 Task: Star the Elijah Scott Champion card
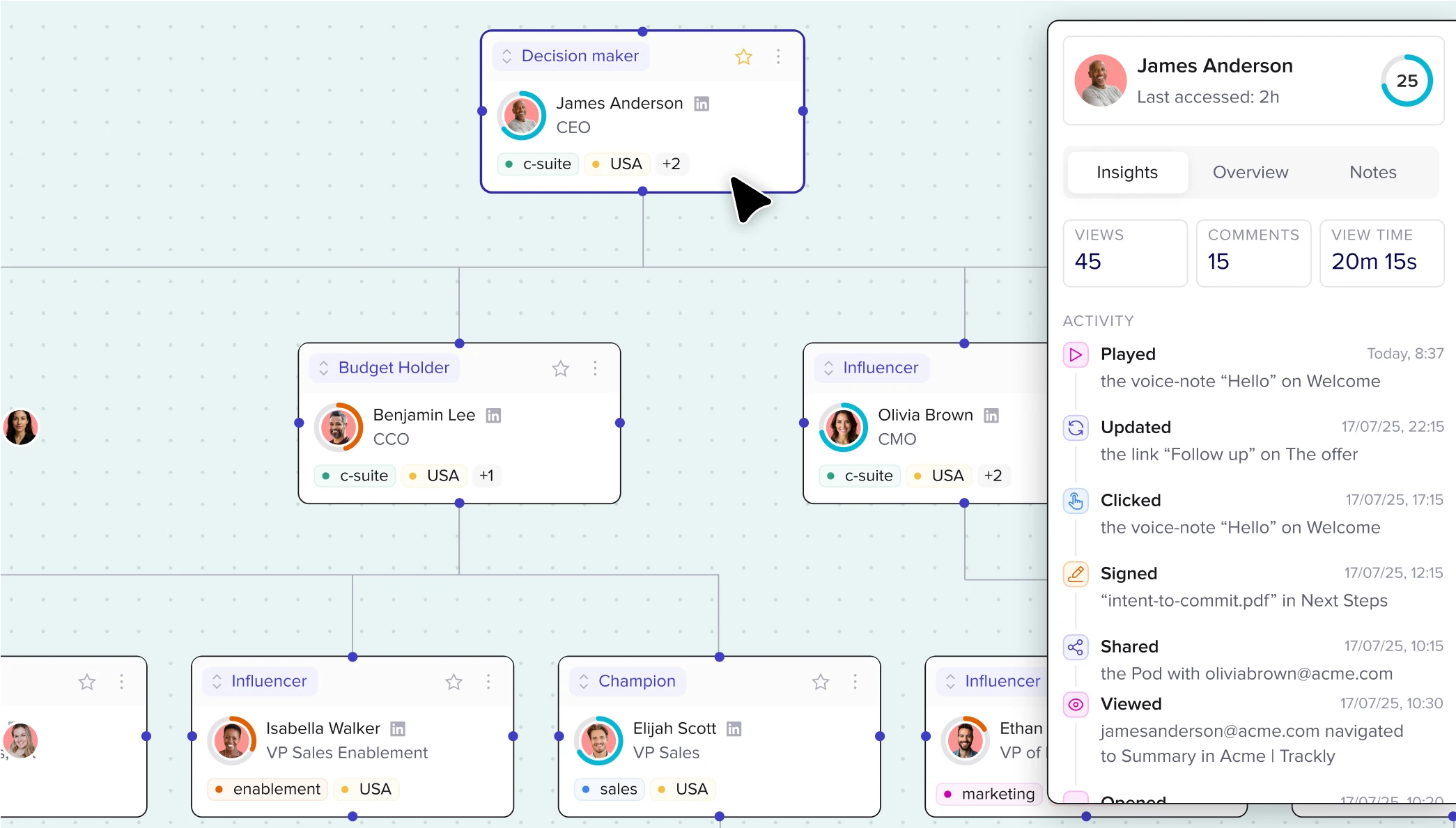821,682
